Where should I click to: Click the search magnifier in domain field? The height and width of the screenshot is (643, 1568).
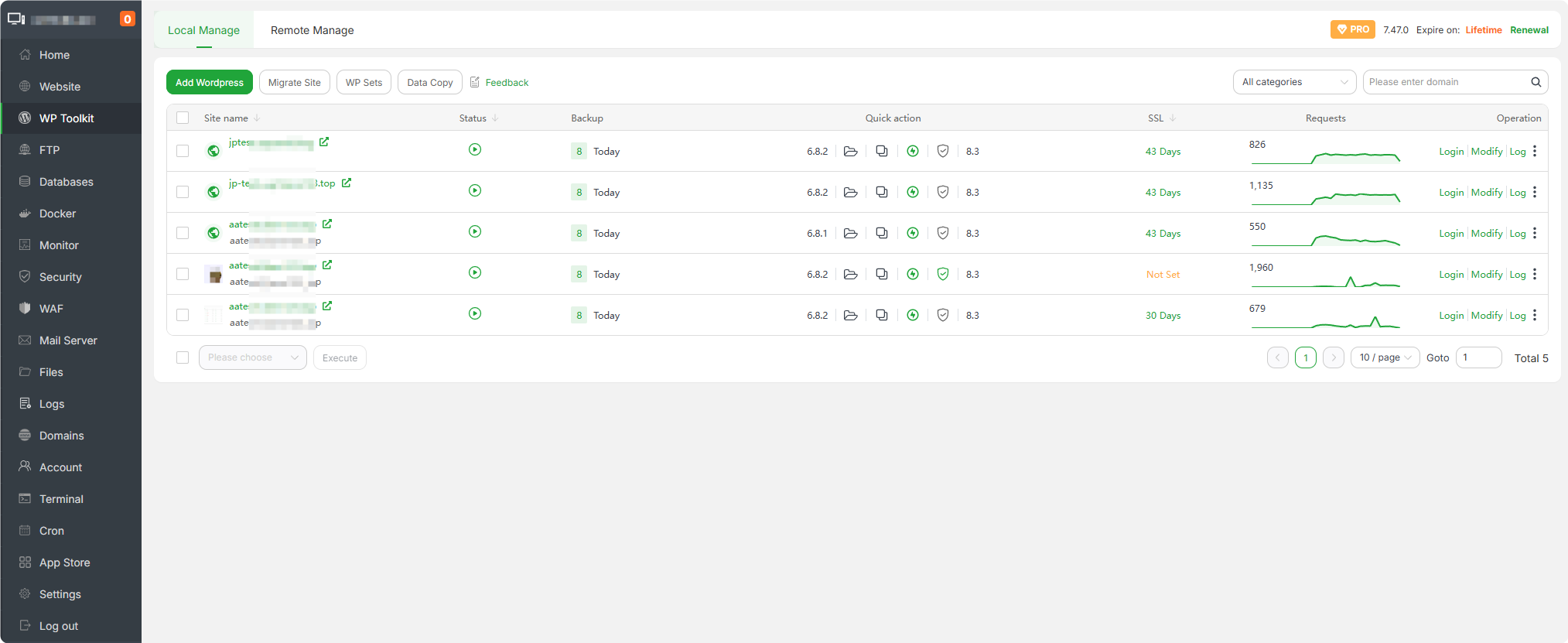(1536, 82)
